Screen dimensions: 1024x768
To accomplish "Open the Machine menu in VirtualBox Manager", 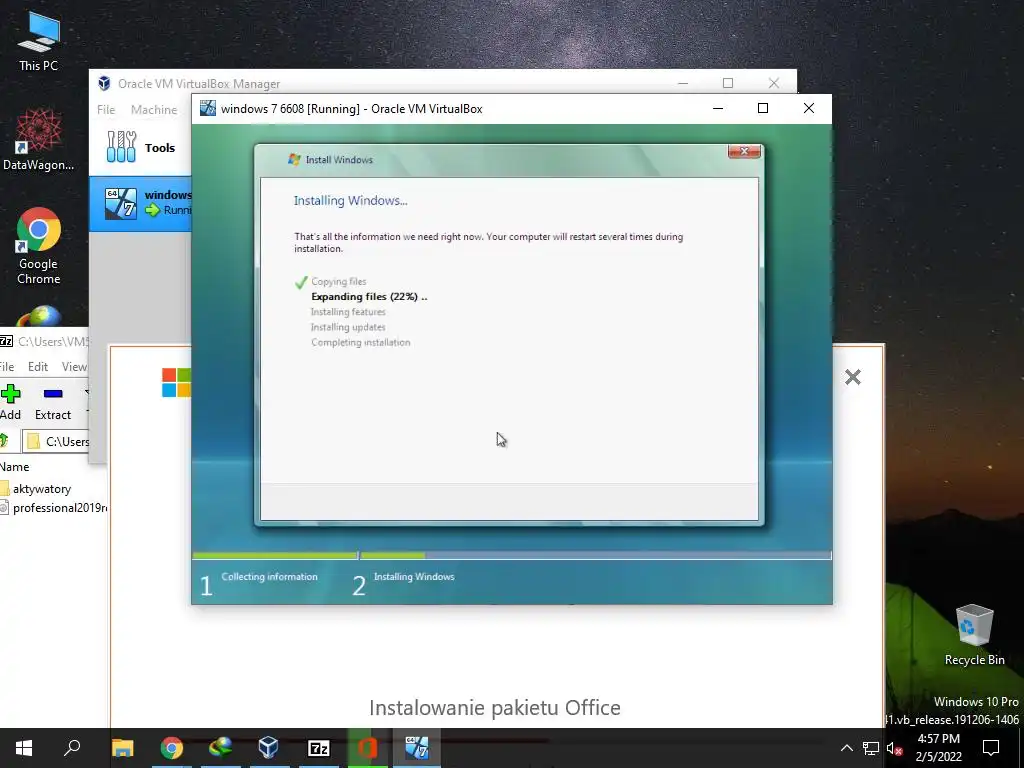I will pyautogui.click(x=153, y=110).
